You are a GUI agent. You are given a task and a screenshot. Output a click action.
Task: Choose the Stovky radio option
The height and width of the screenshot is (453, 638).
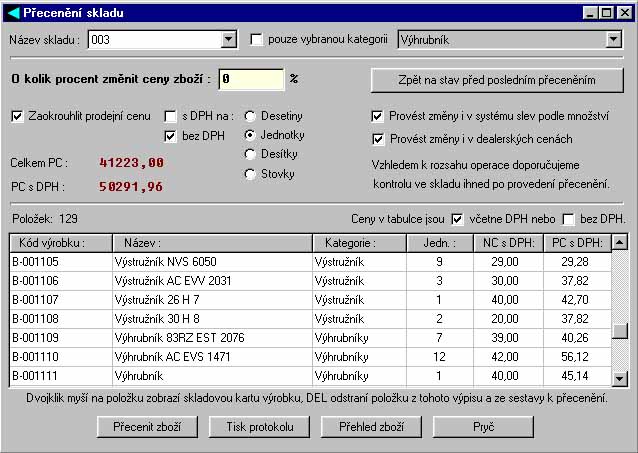(250, 174)
